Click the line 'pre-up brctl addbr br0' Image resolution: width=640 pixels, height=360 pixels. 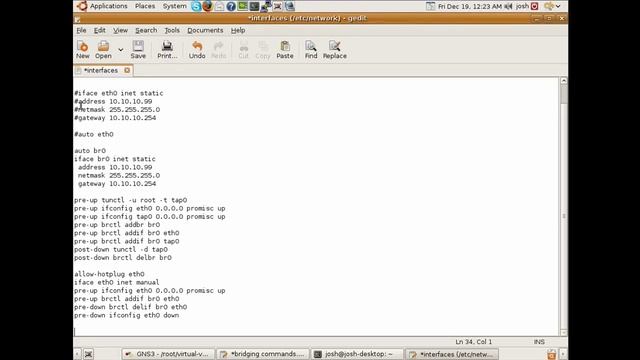click(x=117, y=224)
